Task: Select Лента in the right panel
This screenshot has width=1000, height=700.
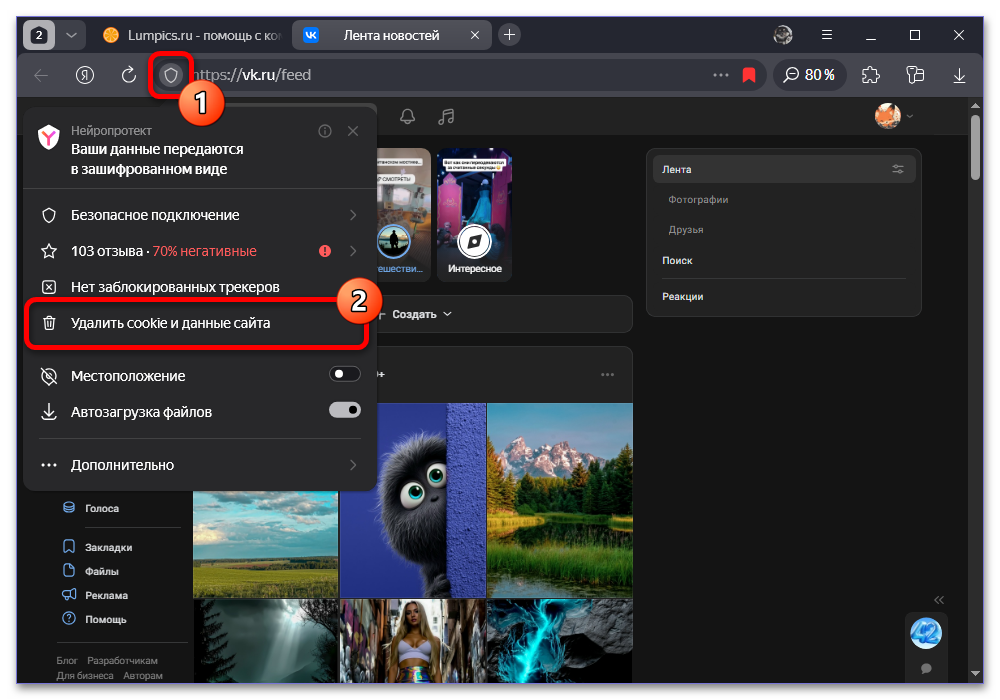Action: coord(784,170)
